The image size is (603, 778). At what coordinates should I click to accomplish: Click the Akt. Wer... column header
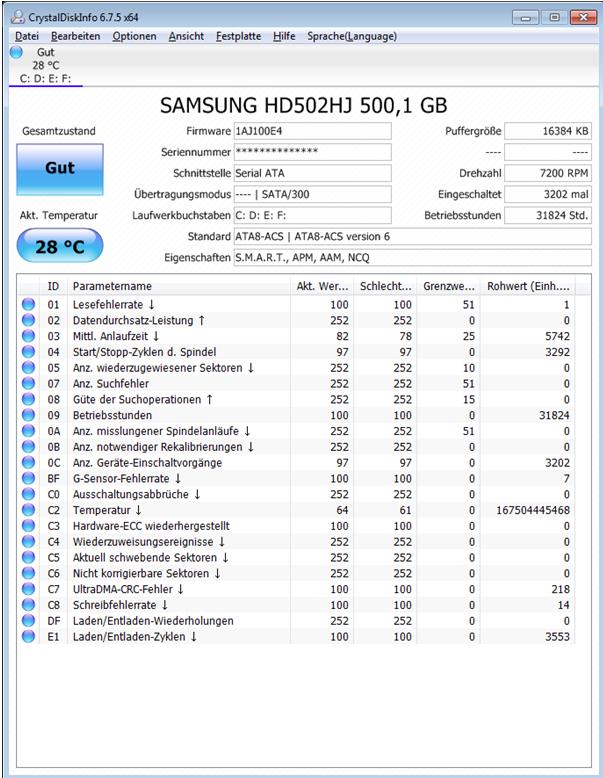point(322,286)
